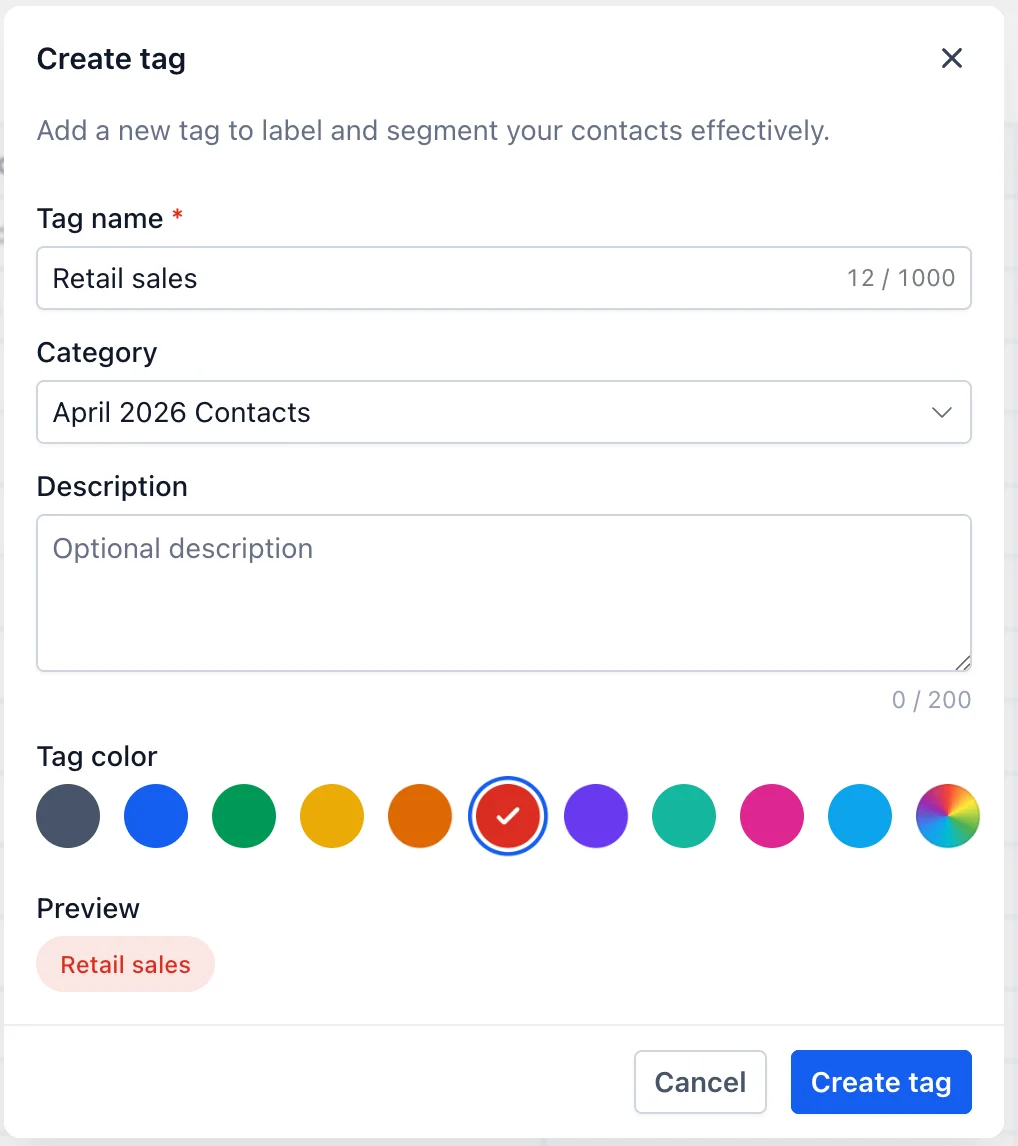
Task: Select the sky blue tag color
Action: [x=859, y=816]
